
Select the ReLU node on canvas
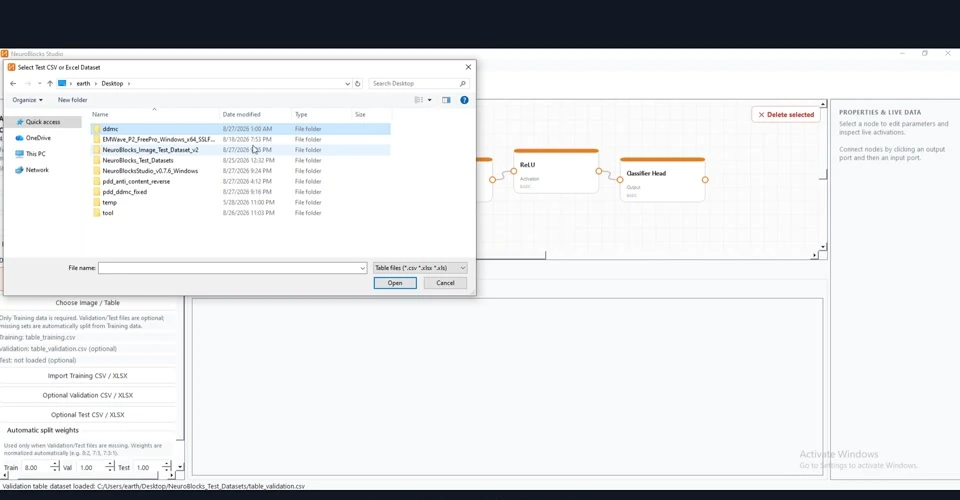556,171
